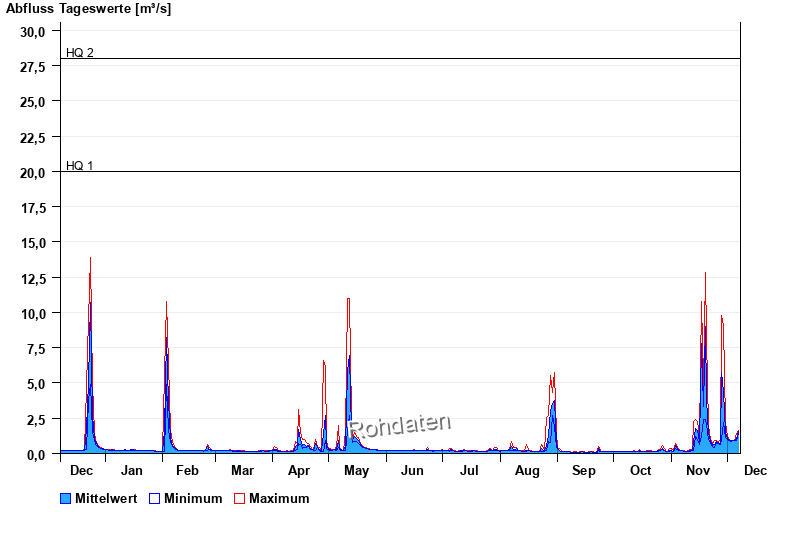
Task: Select the Minimum legend label text
Action: 193,498
